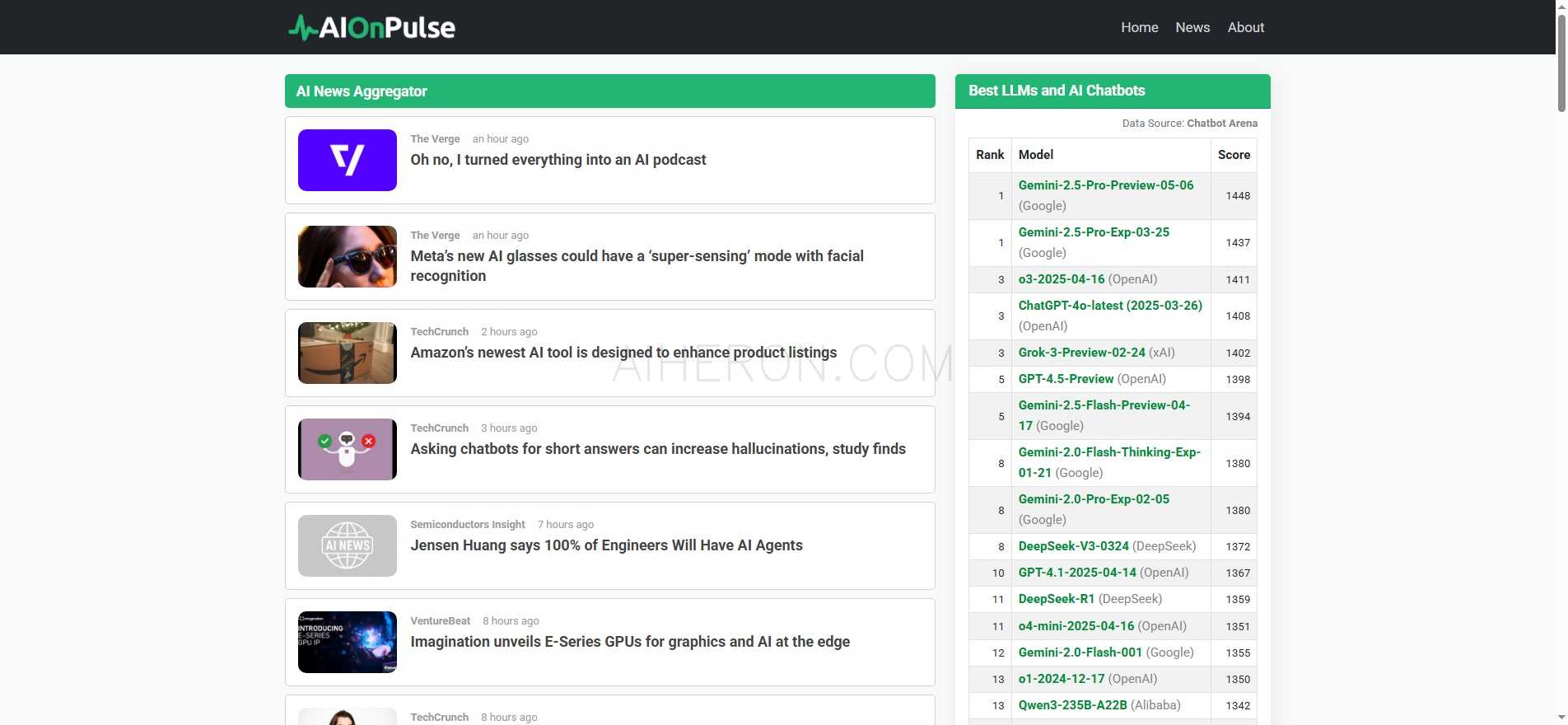Click the AI NEWS globe placeholder icon
1568x725 pixels.
(347, 545)
